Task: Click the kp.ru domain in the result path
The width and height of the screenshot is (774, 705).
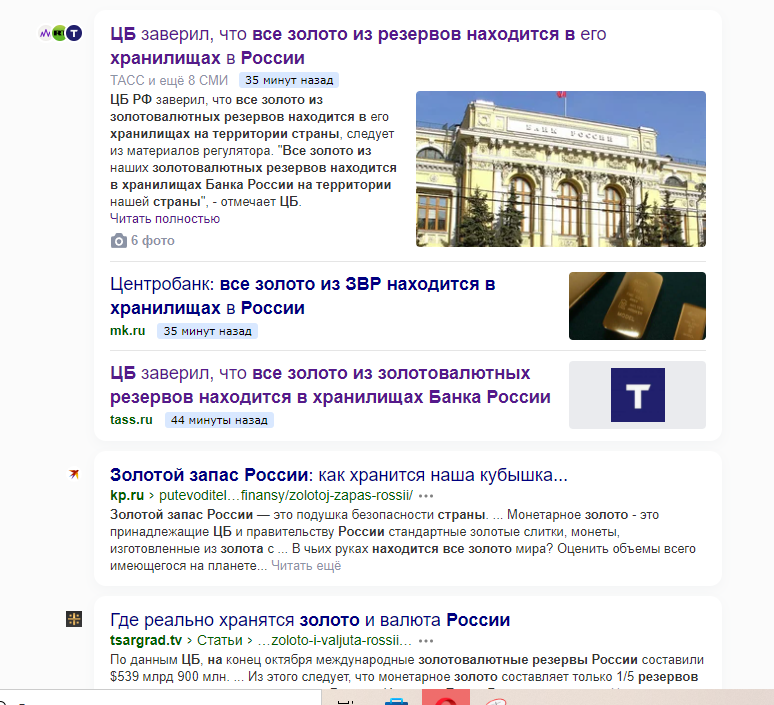Action: [127, 495]
